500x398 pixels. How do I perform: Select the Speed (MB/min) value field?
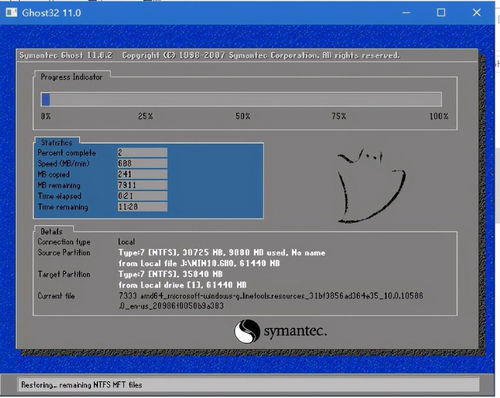pyautogui.click(x=142, y=163)
